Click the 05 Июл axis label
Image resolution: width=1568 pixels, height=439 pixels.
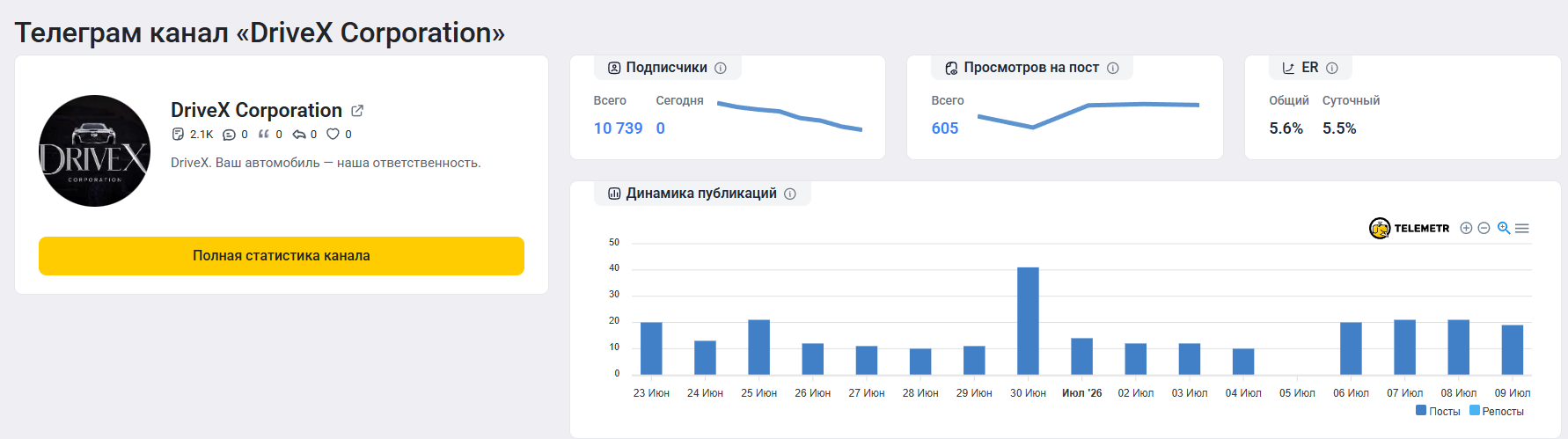click(x=1297, y=393)
